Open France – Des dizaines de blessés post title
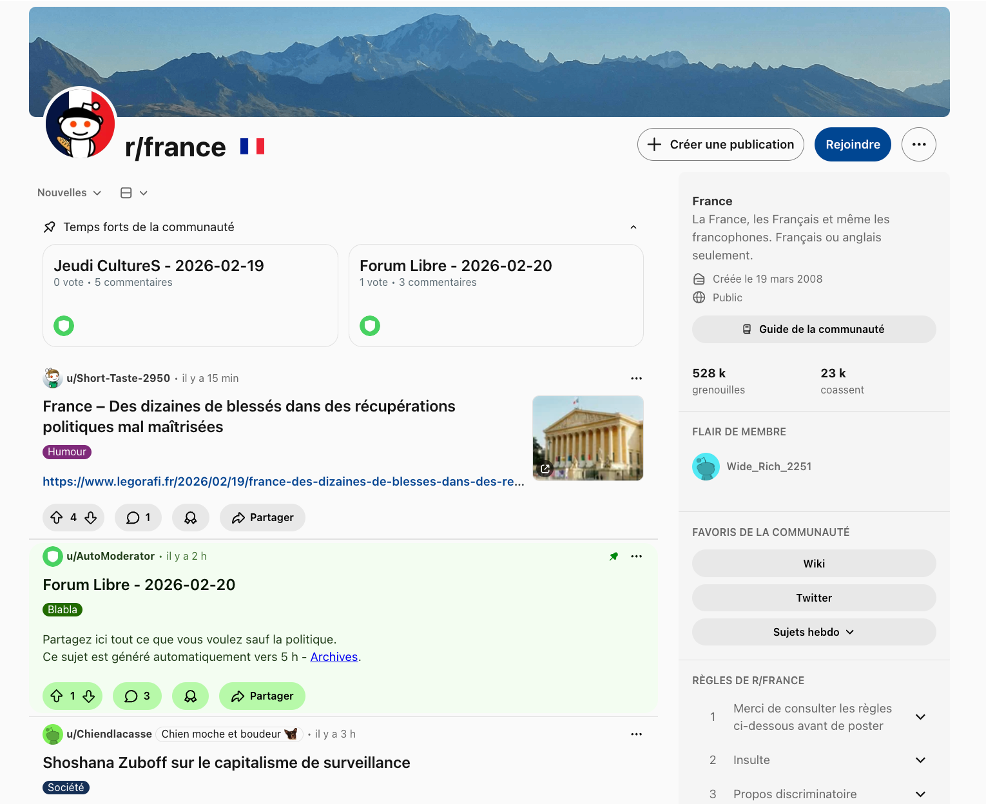 click(249, 416)
